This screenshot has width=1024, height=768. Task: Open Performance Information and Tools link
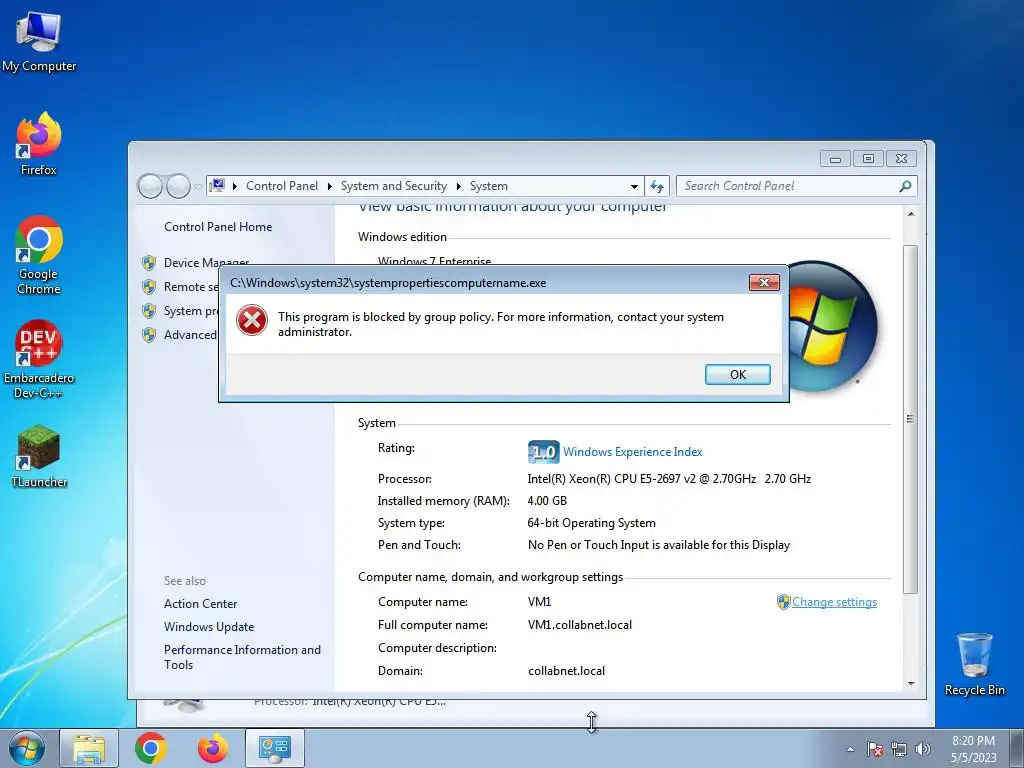point(242,657)
